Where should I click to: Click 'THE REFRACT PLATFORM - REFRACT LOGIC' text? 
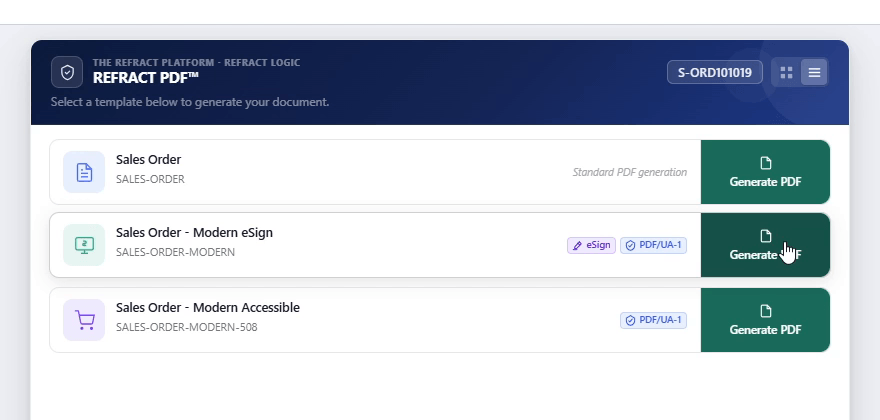click(x=196, y=62)
